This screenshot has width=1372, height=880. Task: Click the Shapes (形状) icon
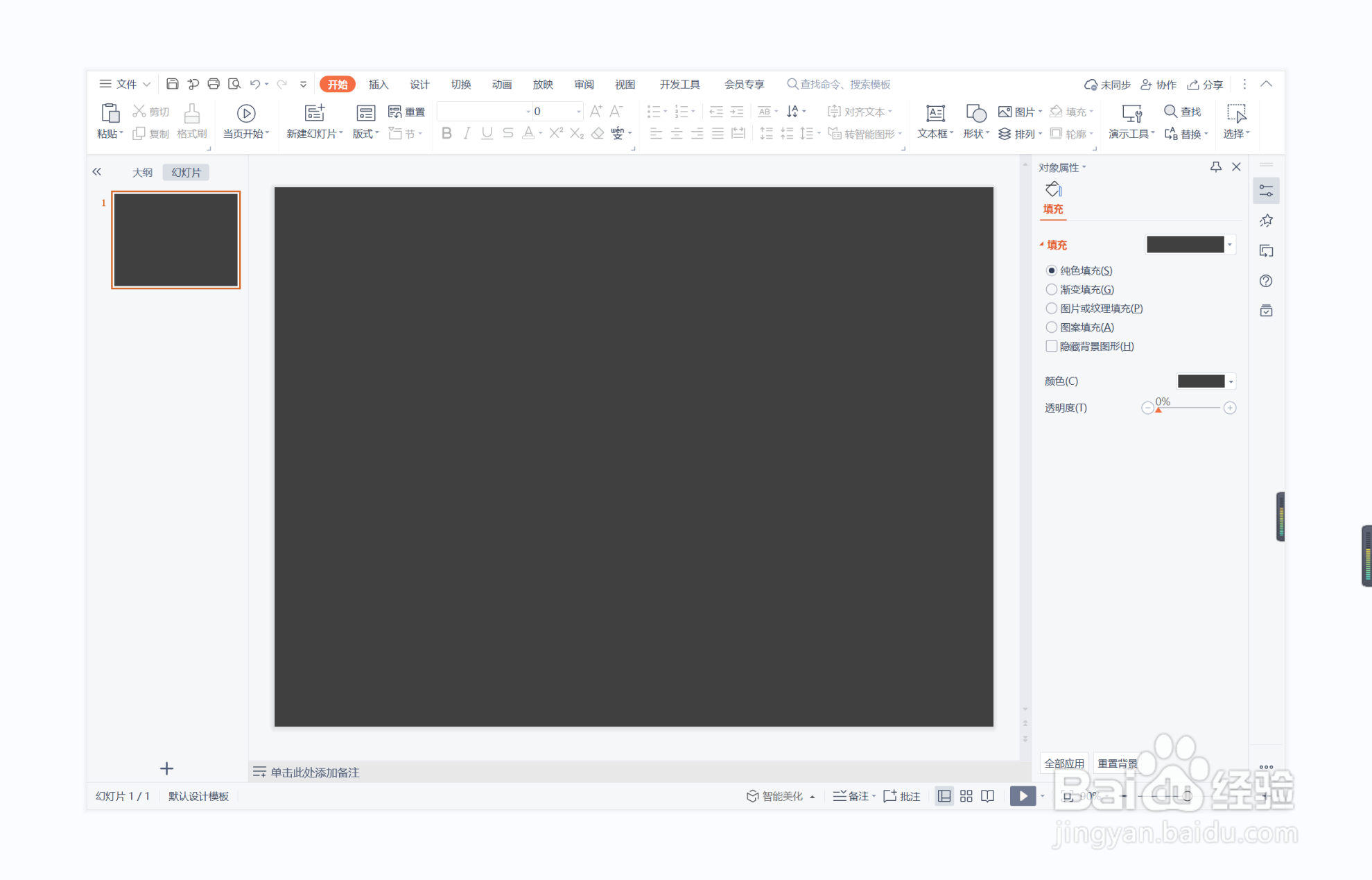coord(975,113)
